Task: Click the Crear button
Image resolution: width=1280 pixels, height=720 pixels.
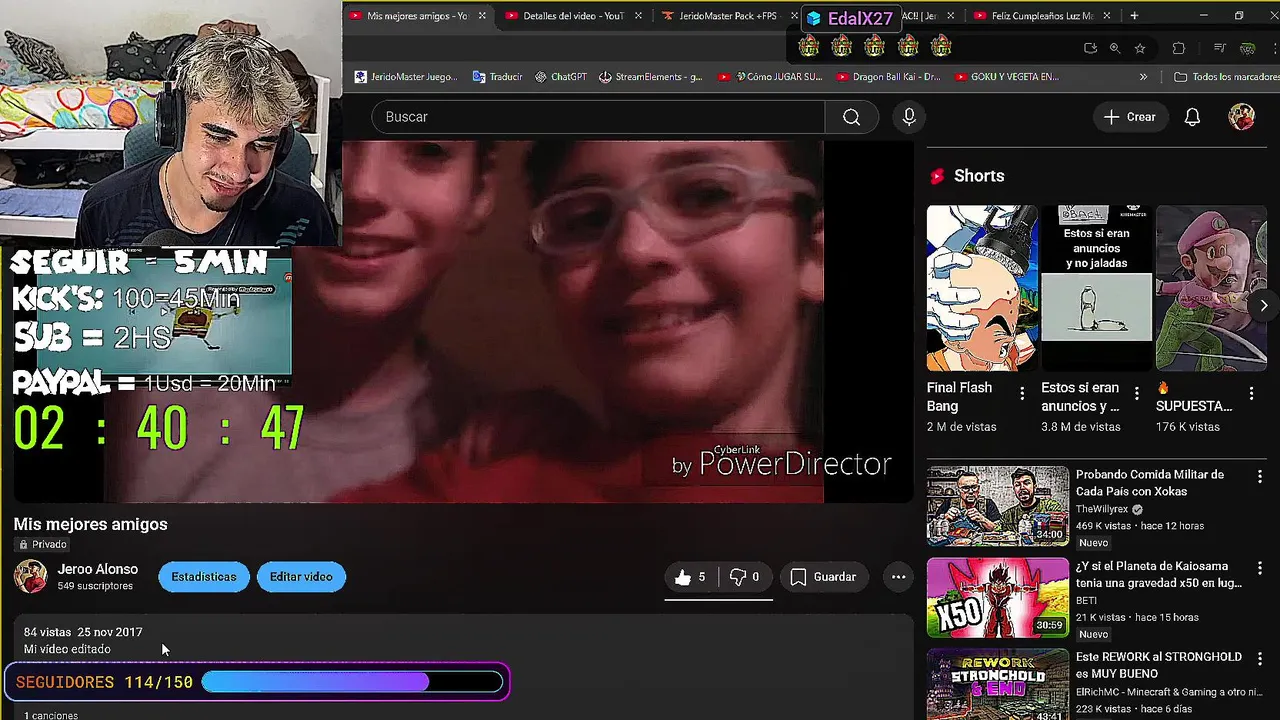Action: (x=1130, y=117)
